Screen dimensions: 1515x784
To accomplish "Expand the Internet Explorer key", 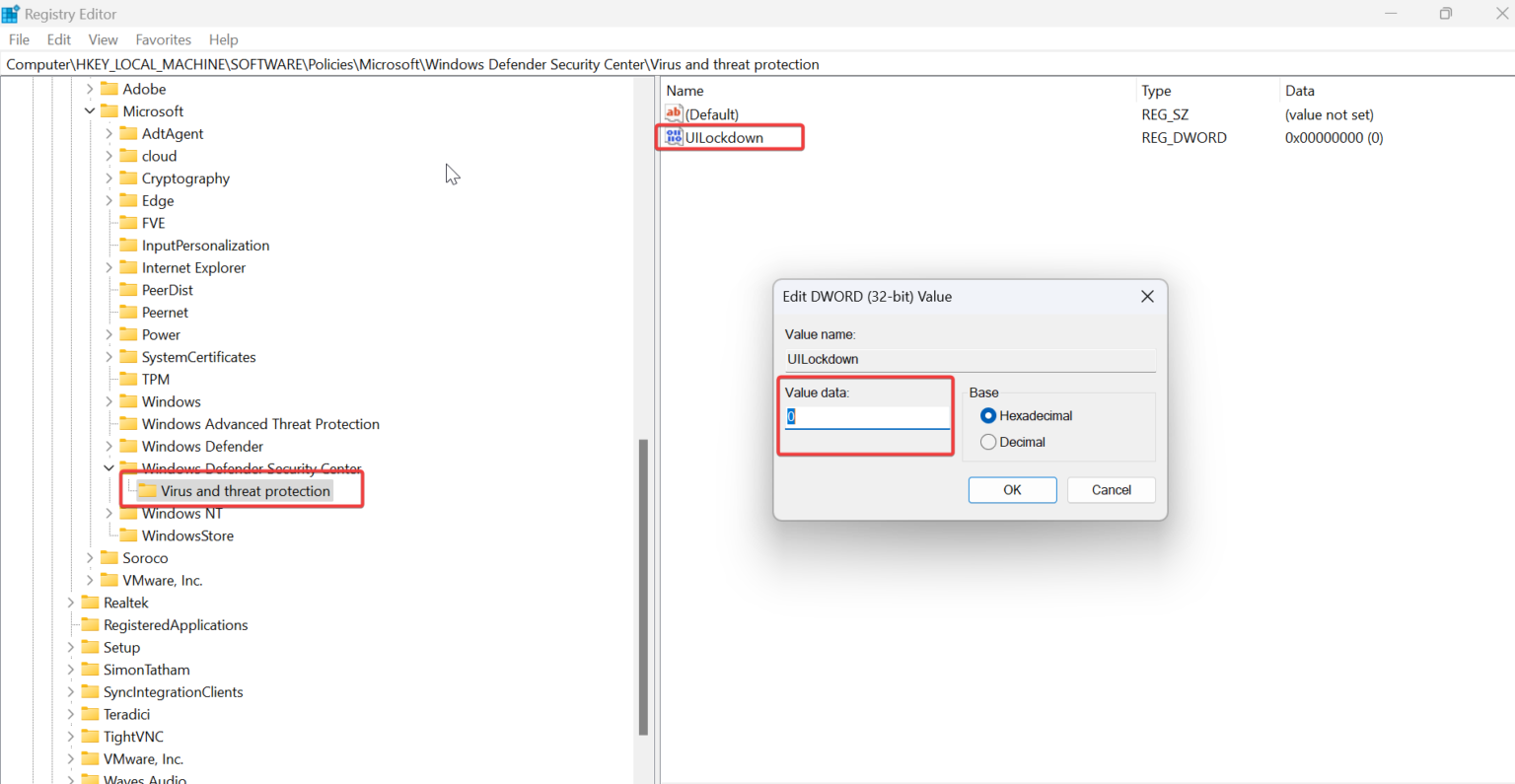I will 108,267.
